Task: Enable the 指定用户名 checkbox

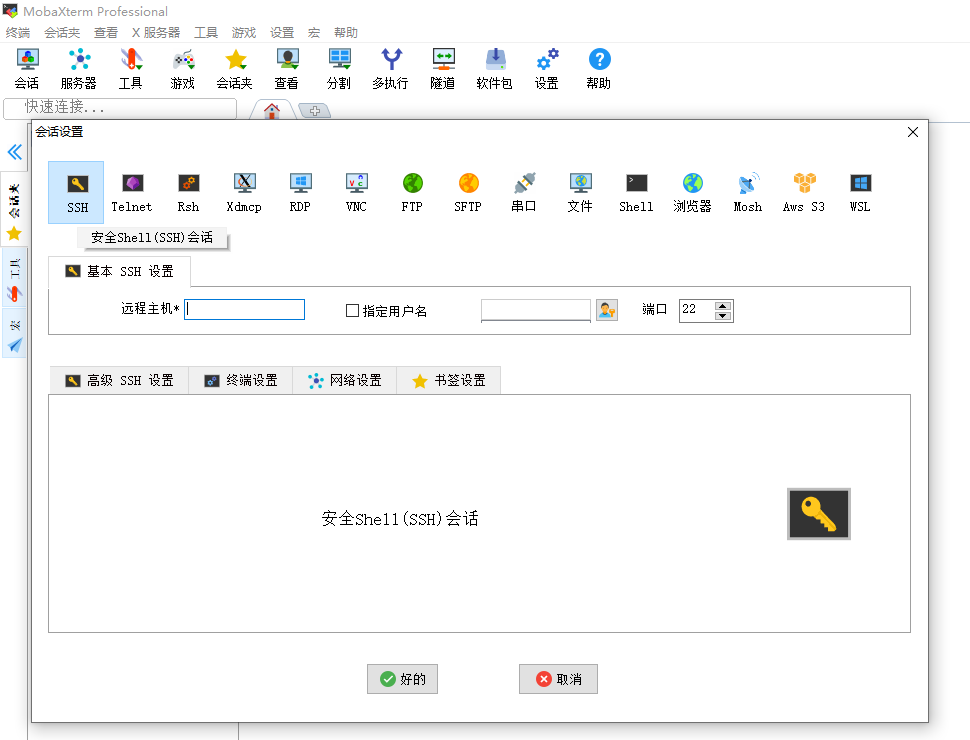Action: coord(352,310)
